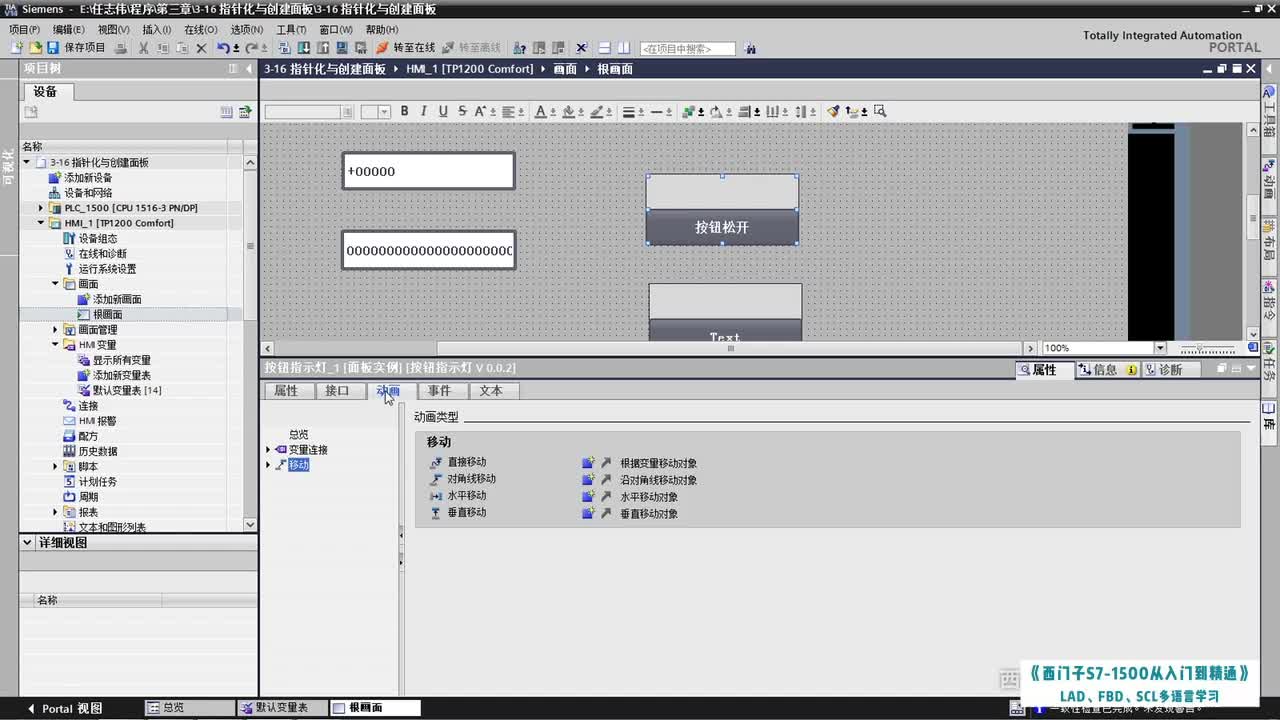This screenshot has height=720, width=1280.
Task: Expand 变量连接 in animation tree
Action: [268, 450]
